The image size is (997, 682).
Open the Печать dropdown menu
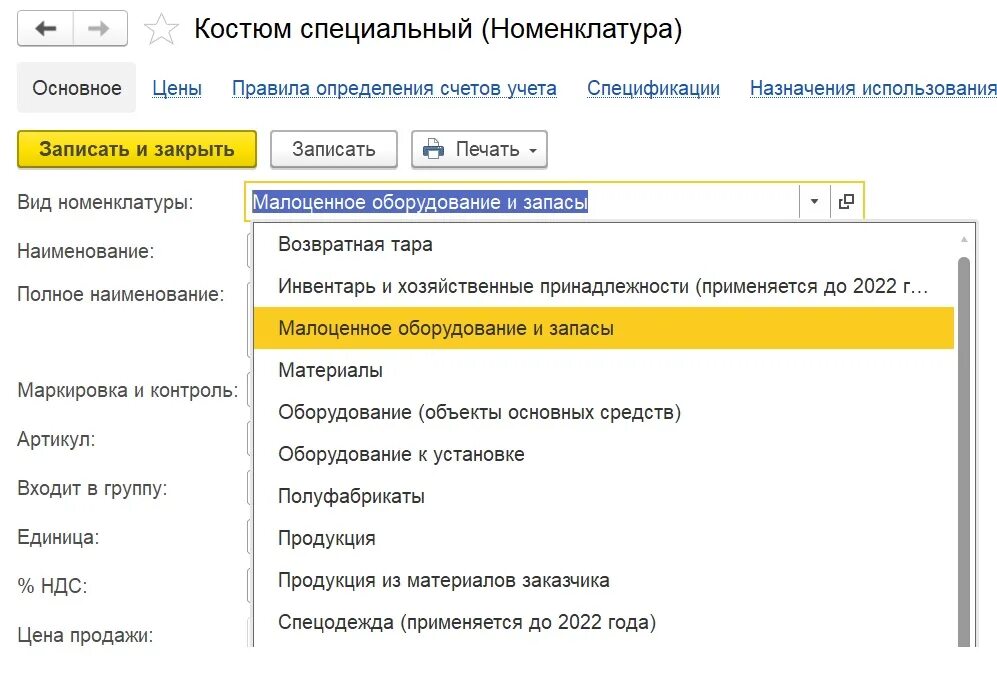479,149
